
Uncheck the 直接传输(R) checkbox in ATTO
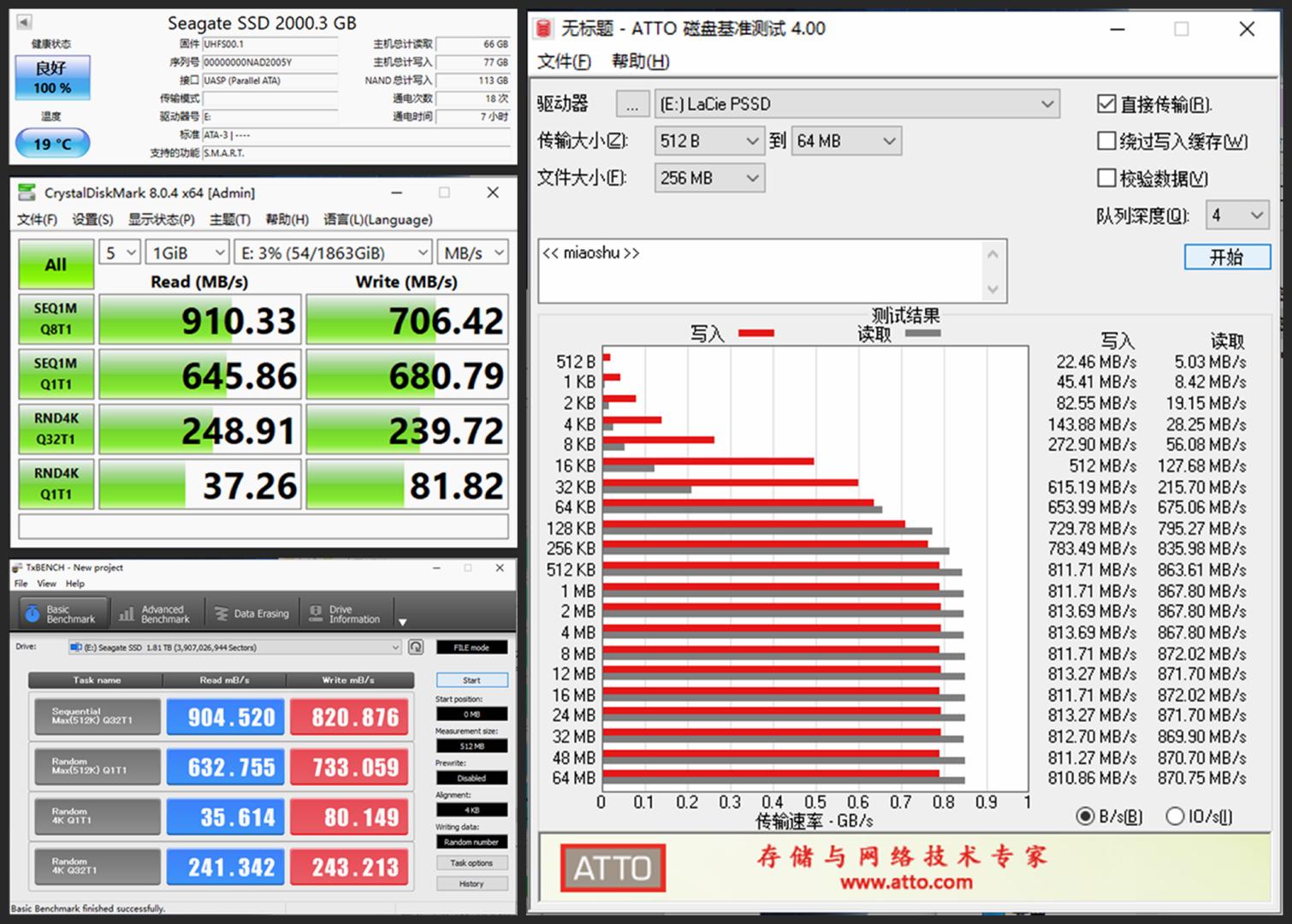click(x=1107, y=104)
